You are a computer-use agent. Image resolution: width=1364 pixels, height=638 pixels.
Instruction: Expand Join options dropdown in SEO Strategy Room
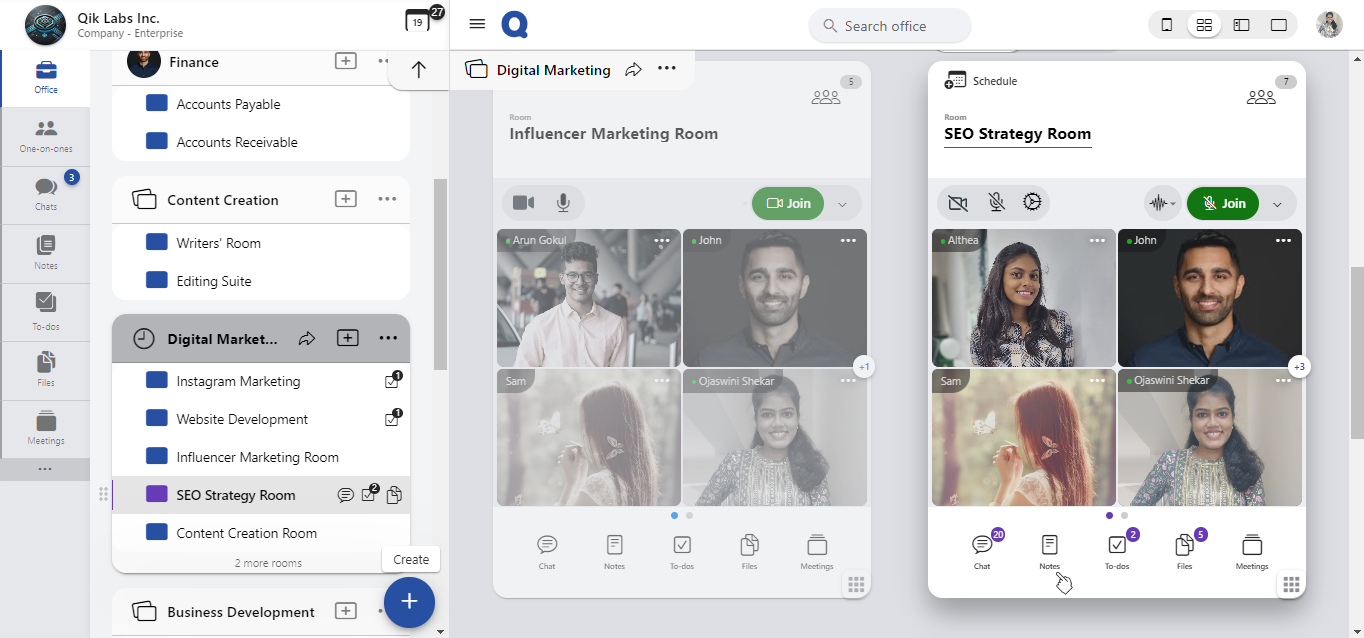coord(1277,204)
